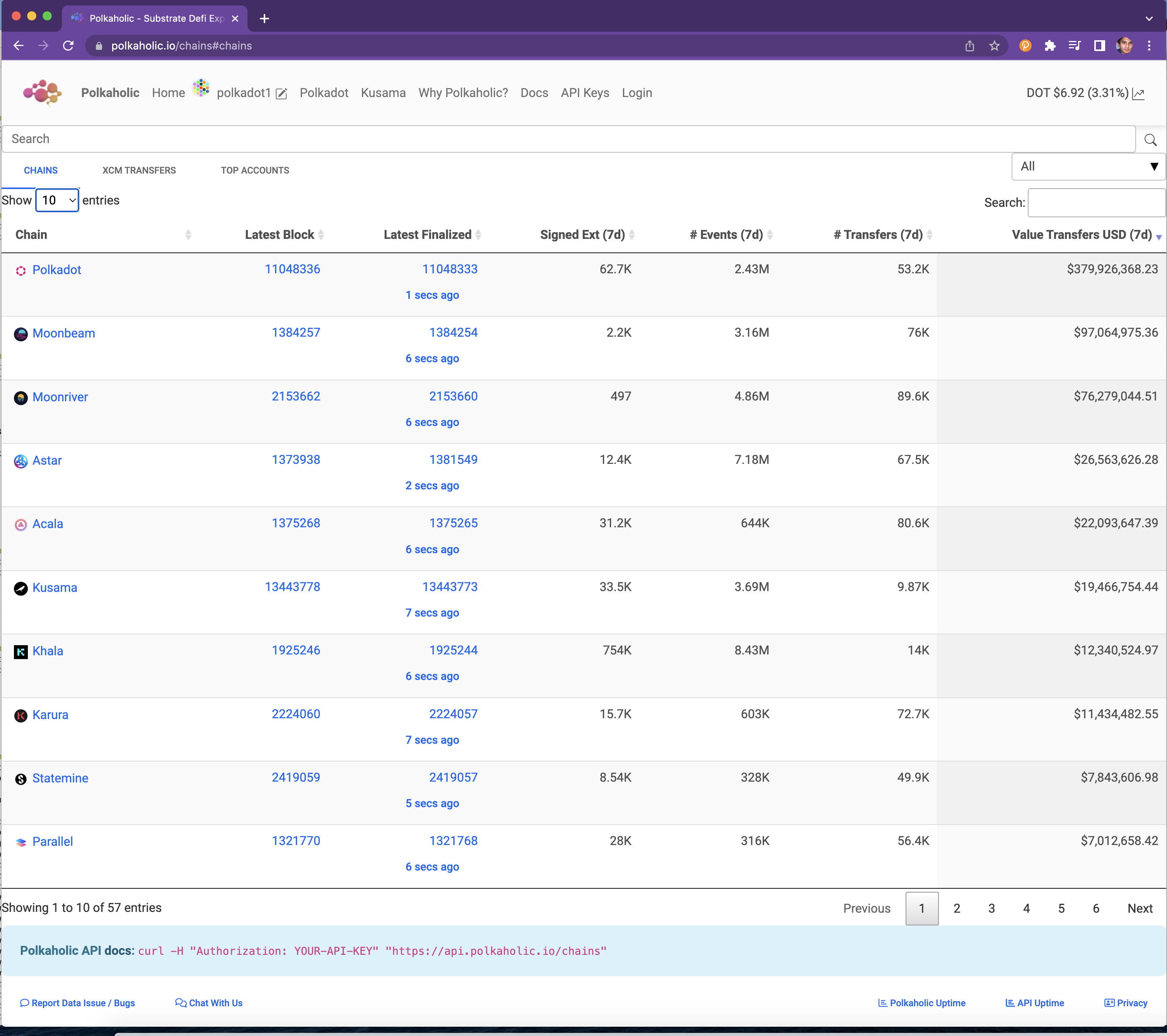Screen dimensions: 1167x1036
Task: Switch to the TOP ACCOUNTS tab
Action: (255, 170)
